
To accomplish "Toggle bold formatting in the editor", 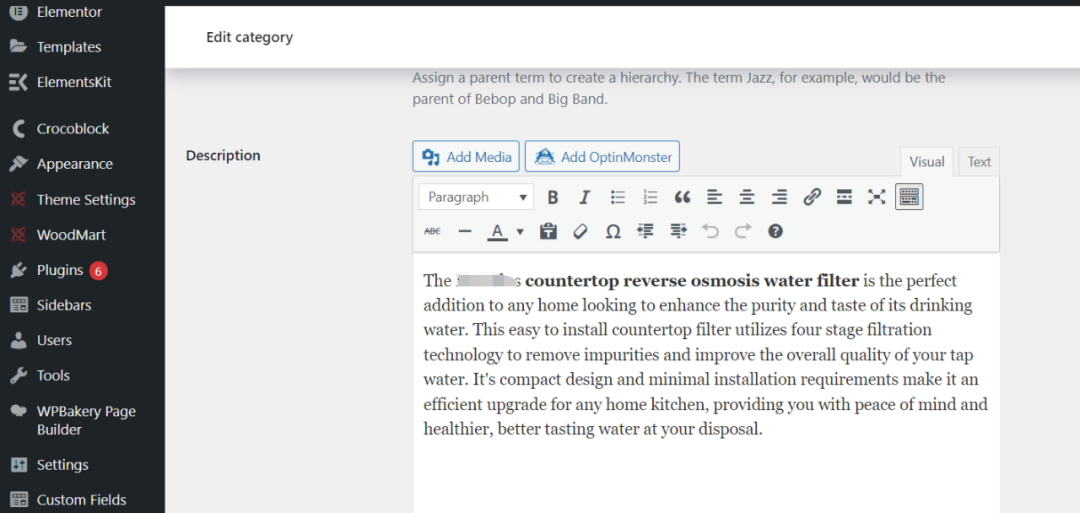I will (x=552, y=197).
